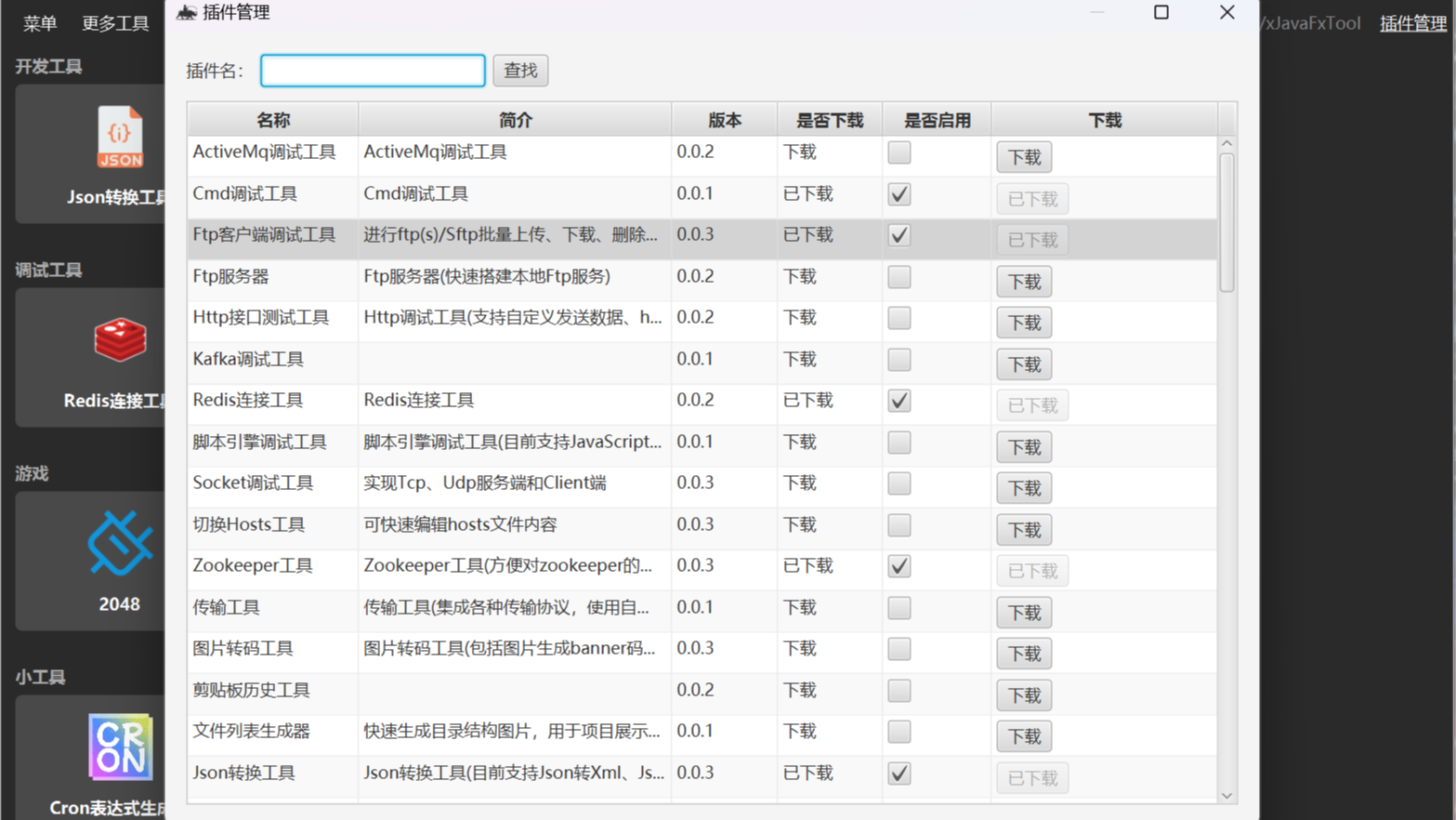Viewport: 1456px width, 820px height.
Task: Download the 脚本引擎调试工具 plugin
Action: (x=1024, y=447)
